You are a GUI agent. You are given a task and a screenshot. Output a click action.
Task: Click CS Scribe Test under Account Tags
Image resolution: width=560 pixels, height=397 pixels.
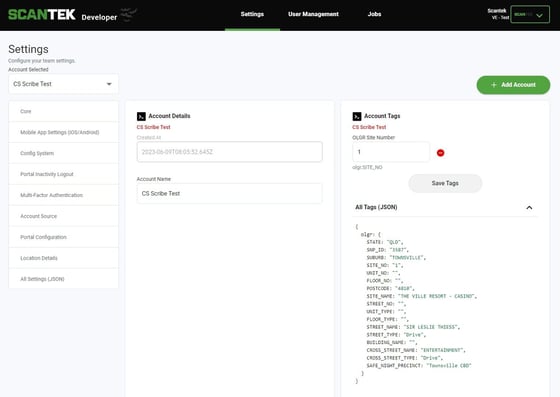[x=369, y=127]
